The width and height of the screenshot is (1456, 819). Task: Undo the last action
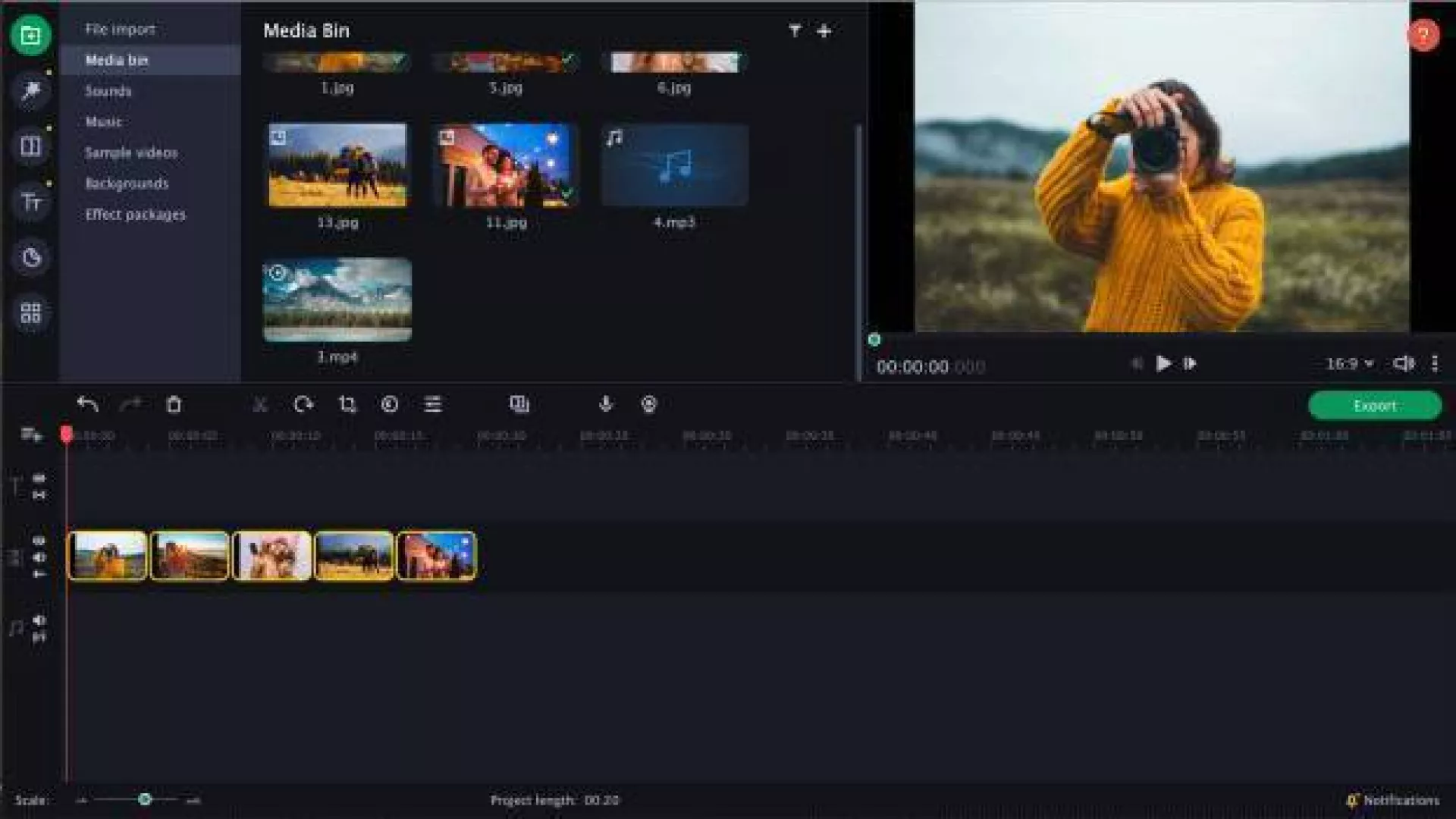(88, 404)
